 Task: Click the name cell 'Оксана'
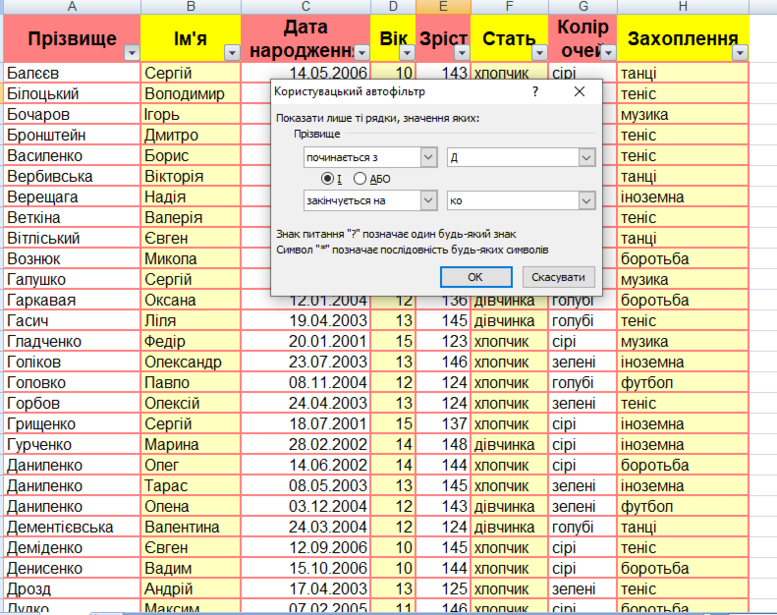[x=191, y=300]
